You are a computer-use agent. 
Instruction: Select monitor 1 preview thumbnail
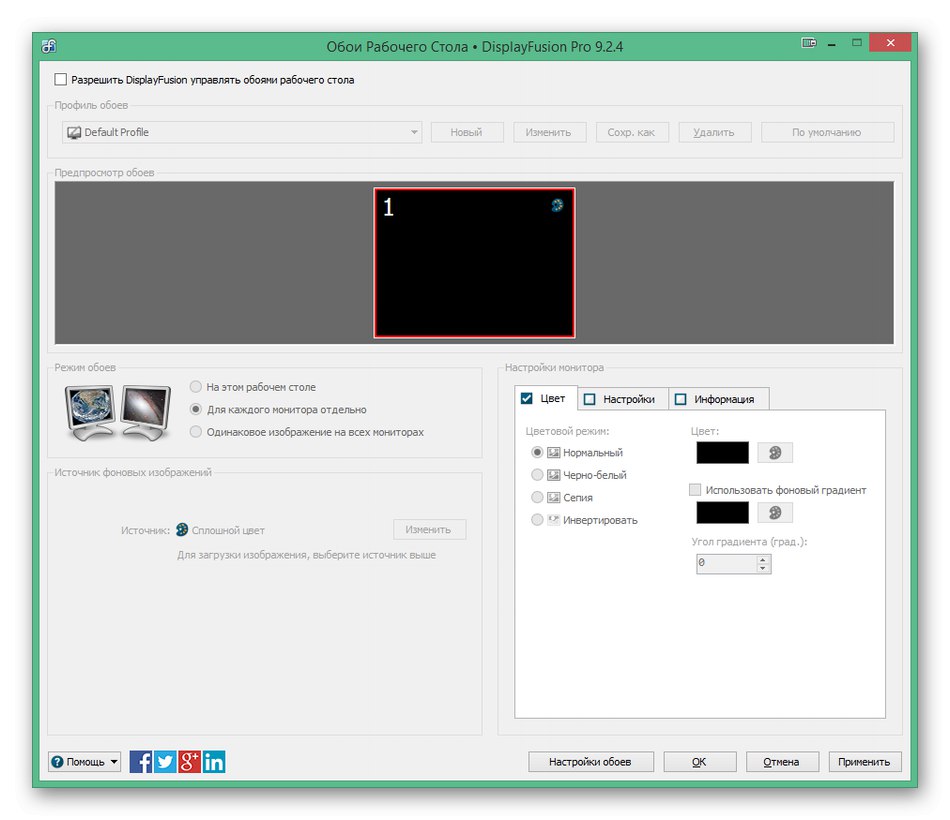[474, 262]
